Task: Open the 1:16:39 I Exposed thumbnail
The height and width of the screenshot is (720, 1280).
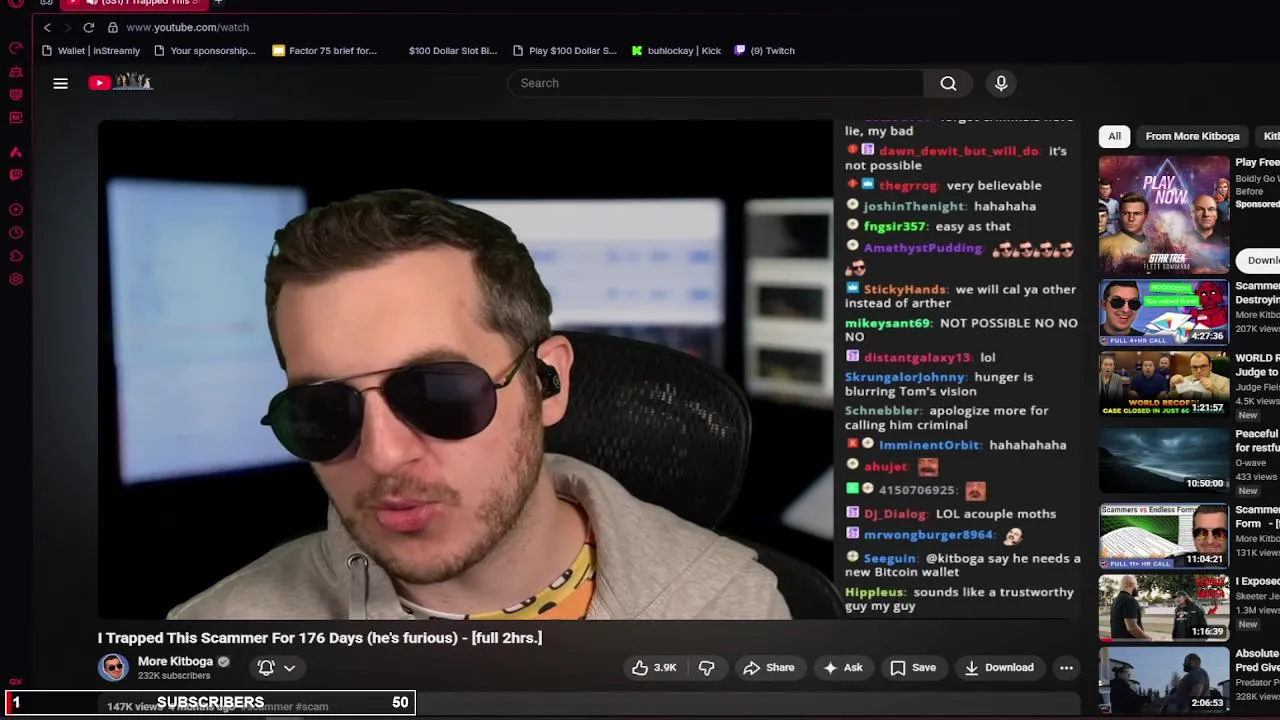Action: point(1164,607)
